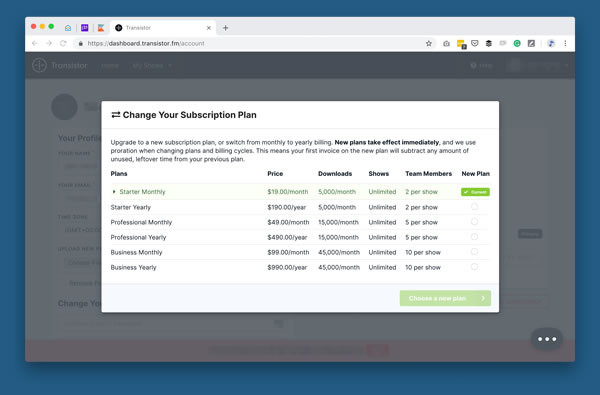
Task: Bookmark page with the star icon
Action: tap(429, 44)
